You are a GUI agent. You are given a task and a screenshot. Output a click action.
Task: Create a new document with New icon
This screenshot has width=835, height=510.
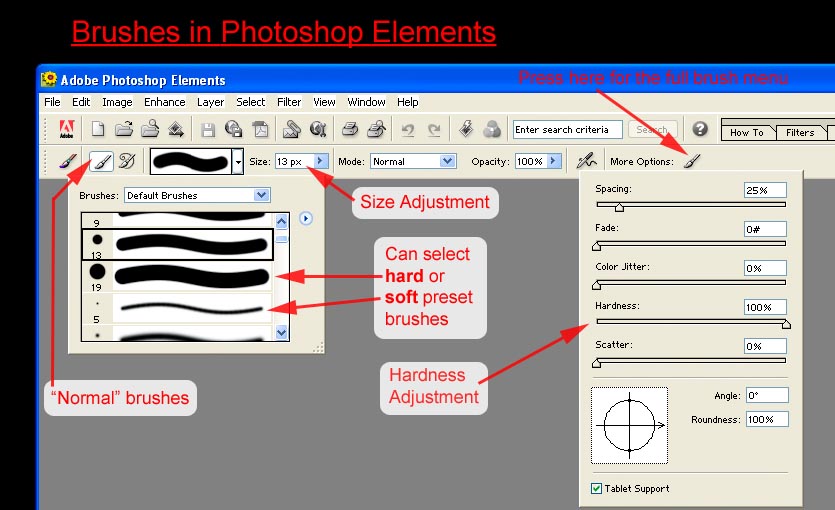tap(98, 129)
